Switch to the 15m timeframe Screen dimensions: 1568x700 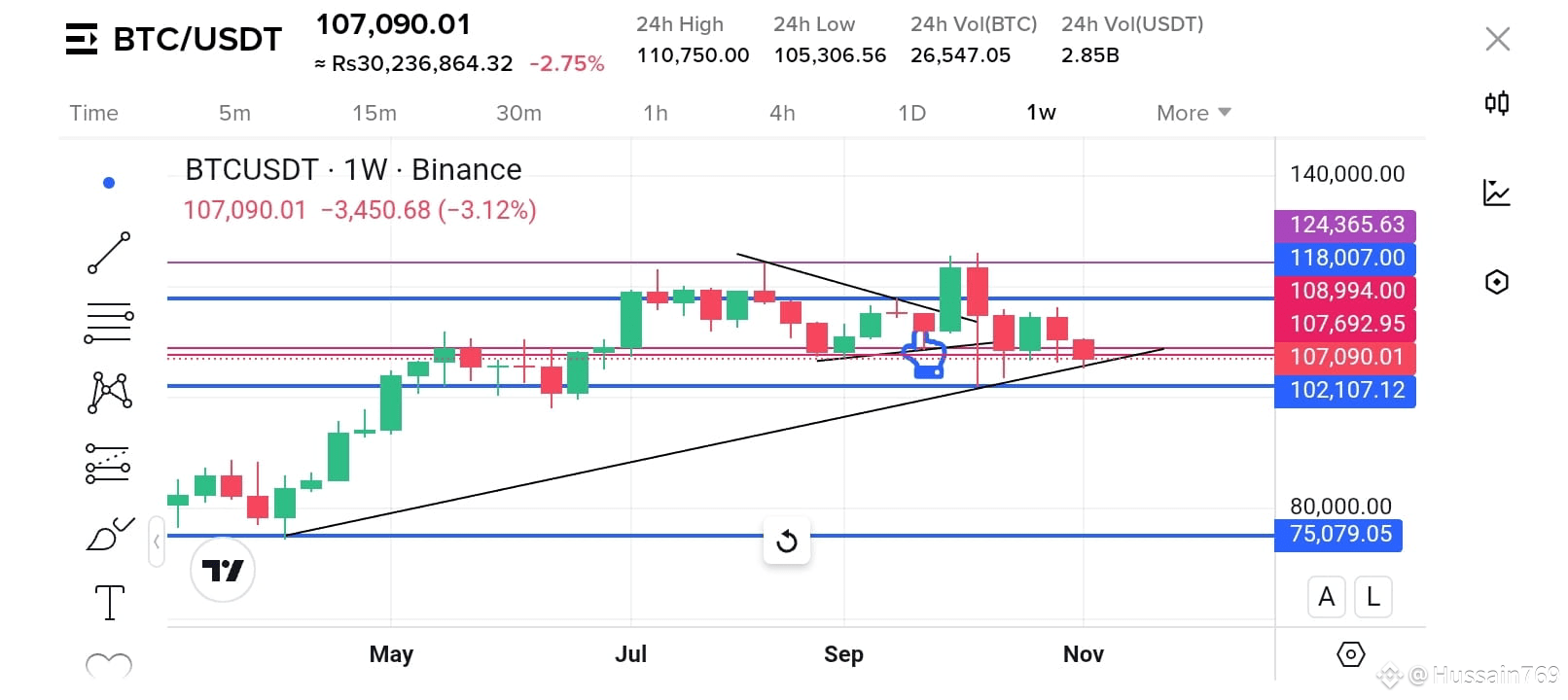(374, 113)
